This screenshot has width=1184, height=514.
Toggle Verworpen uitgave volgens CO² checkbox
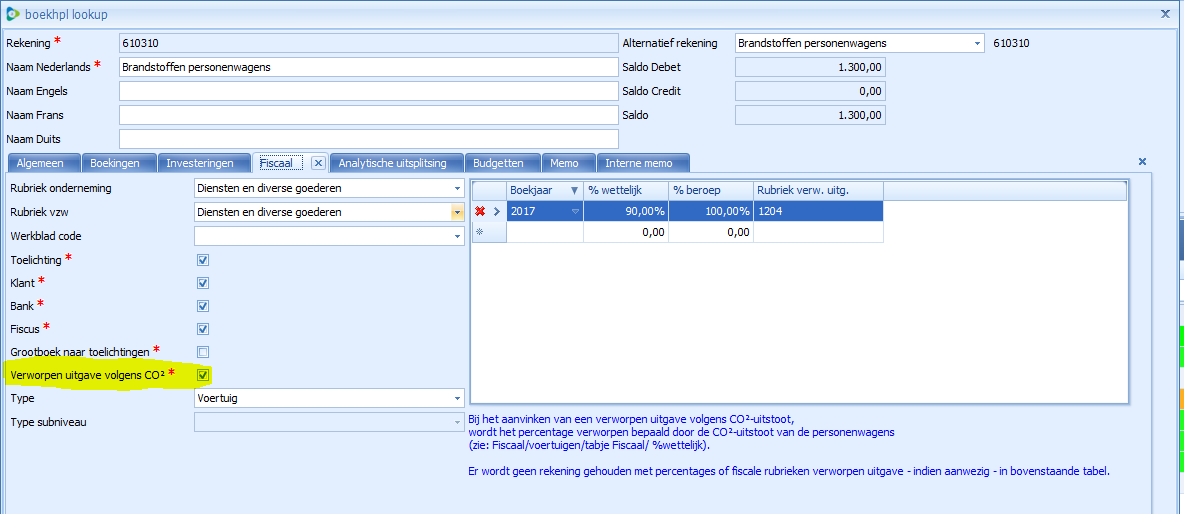(203, 375)
